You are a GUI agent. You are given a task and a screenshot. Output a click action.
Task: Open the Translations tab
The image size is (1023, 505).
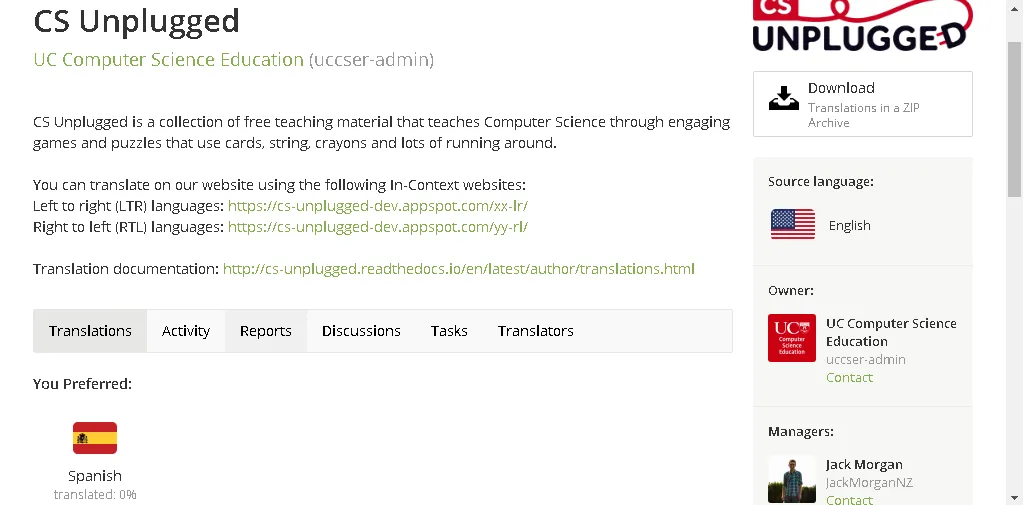pyautogui.click(x=90, y=331)
